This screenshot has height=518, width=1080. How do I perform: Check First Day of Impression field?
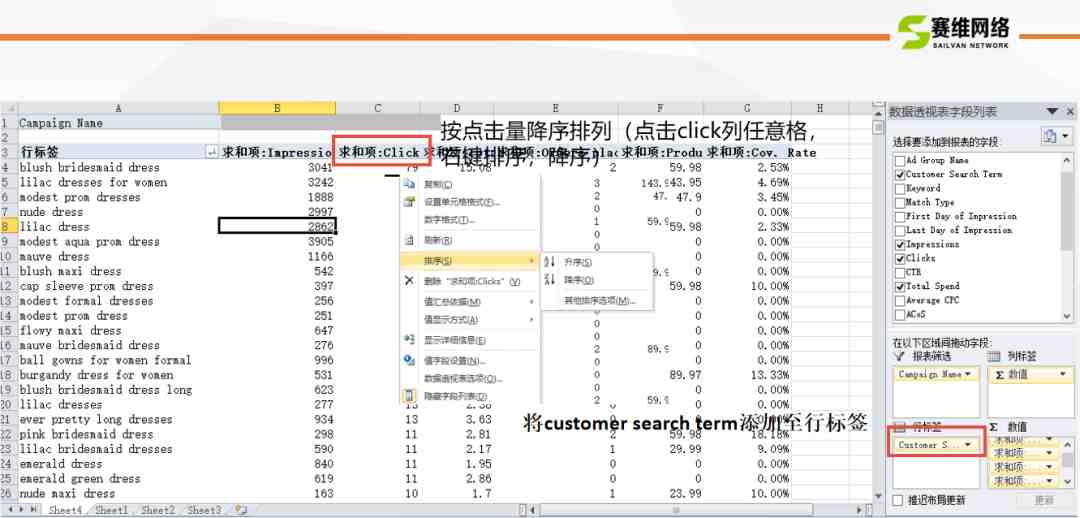pos(900,216)
